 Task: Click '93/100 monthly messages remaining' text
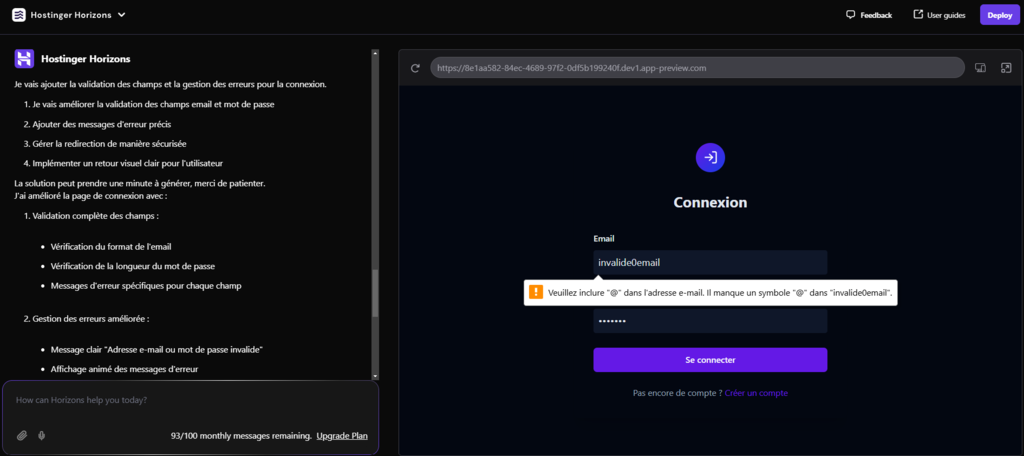pyautogui.click(x=241, y=436)
